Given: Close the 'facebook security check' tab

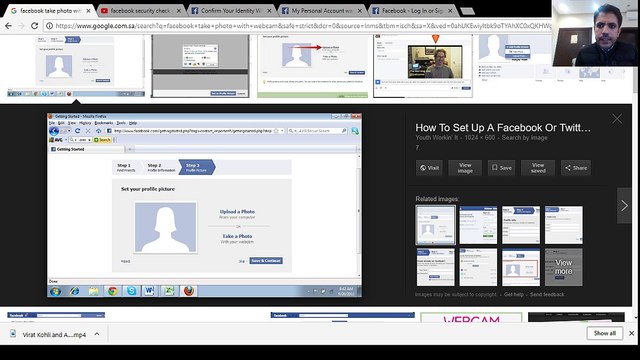Looking at the screenshot, I should pyautogui.click(x=179, y=11).
